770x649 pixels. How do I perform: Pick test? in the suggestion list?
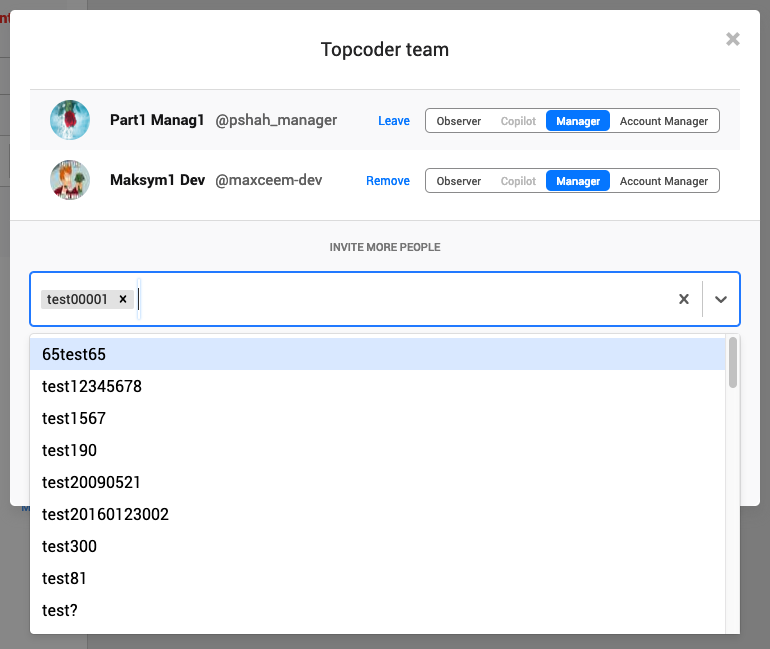coord(378,610)
